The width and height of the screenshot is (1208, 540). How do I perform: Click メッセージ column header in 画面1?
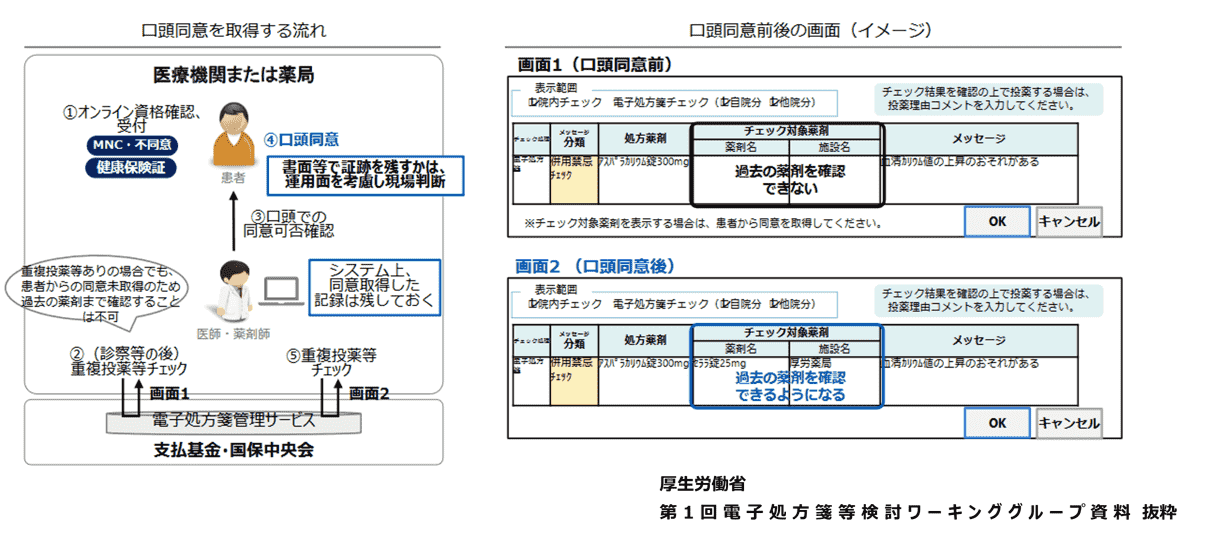click(979, 139)
